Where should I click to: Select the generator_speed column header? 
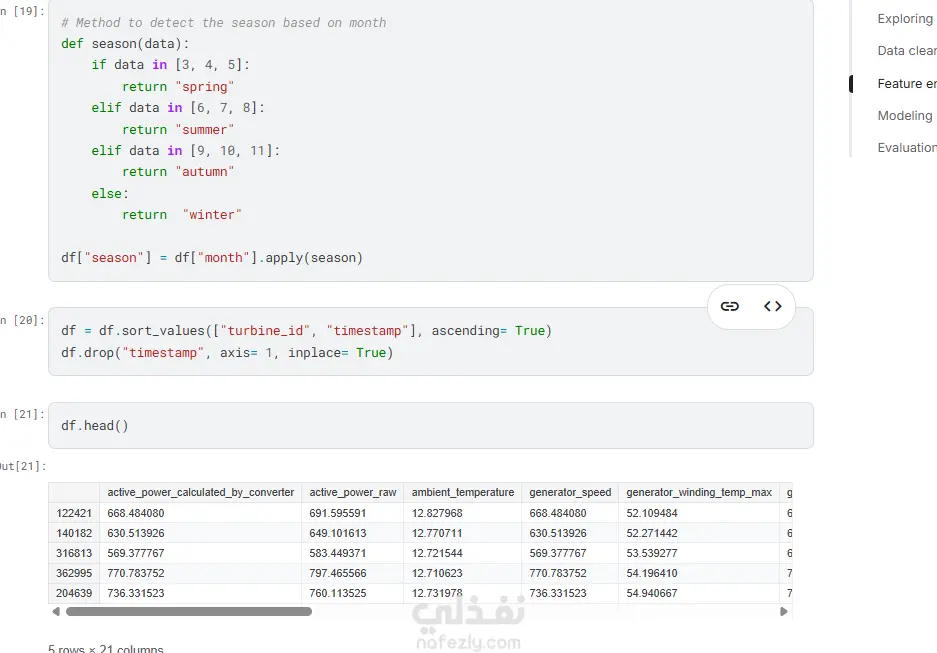point(570,492)
